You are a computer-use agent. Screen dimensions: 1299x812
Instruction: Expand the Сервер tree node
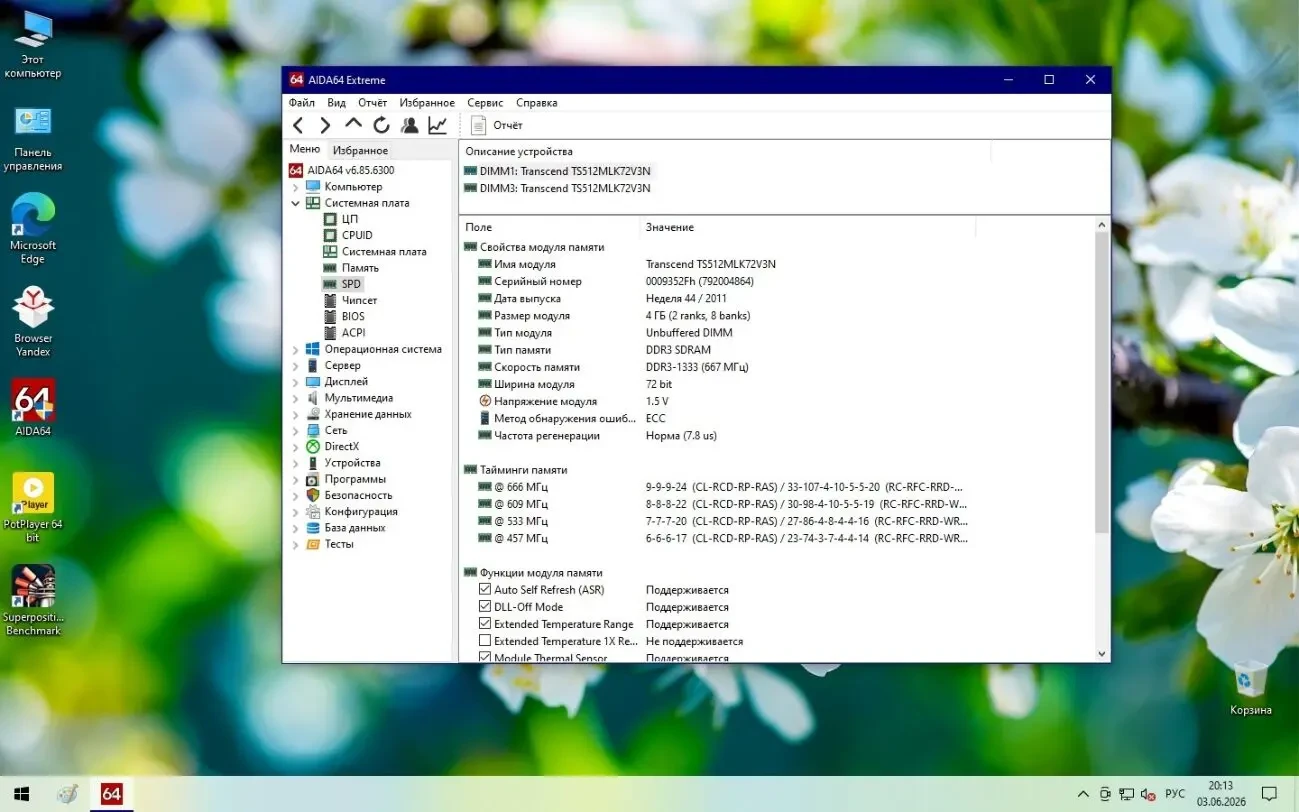pos(295,366)
